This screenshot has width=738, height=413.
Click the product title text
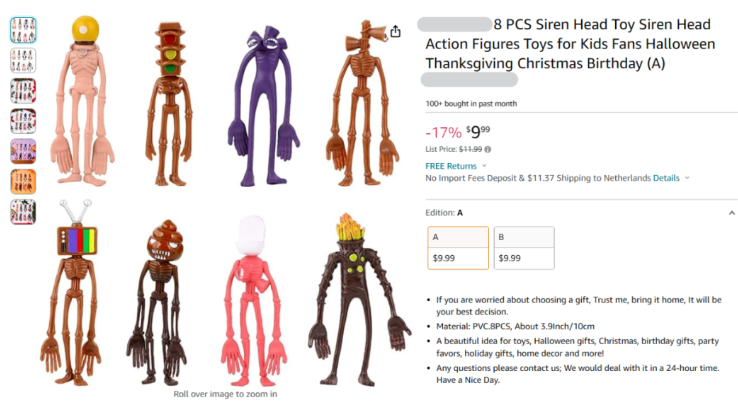click(x=570, y=44)
